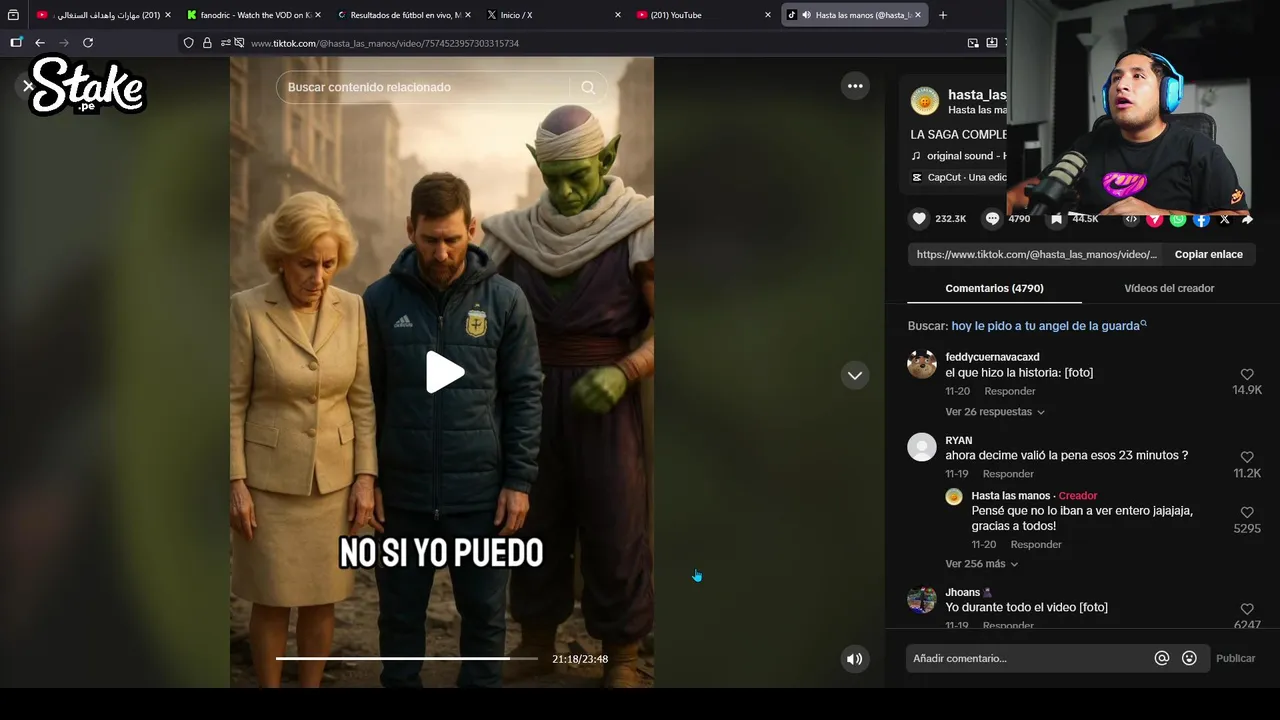
Task: Share video via Facebook icon
Action: (x=1201, y=219)
